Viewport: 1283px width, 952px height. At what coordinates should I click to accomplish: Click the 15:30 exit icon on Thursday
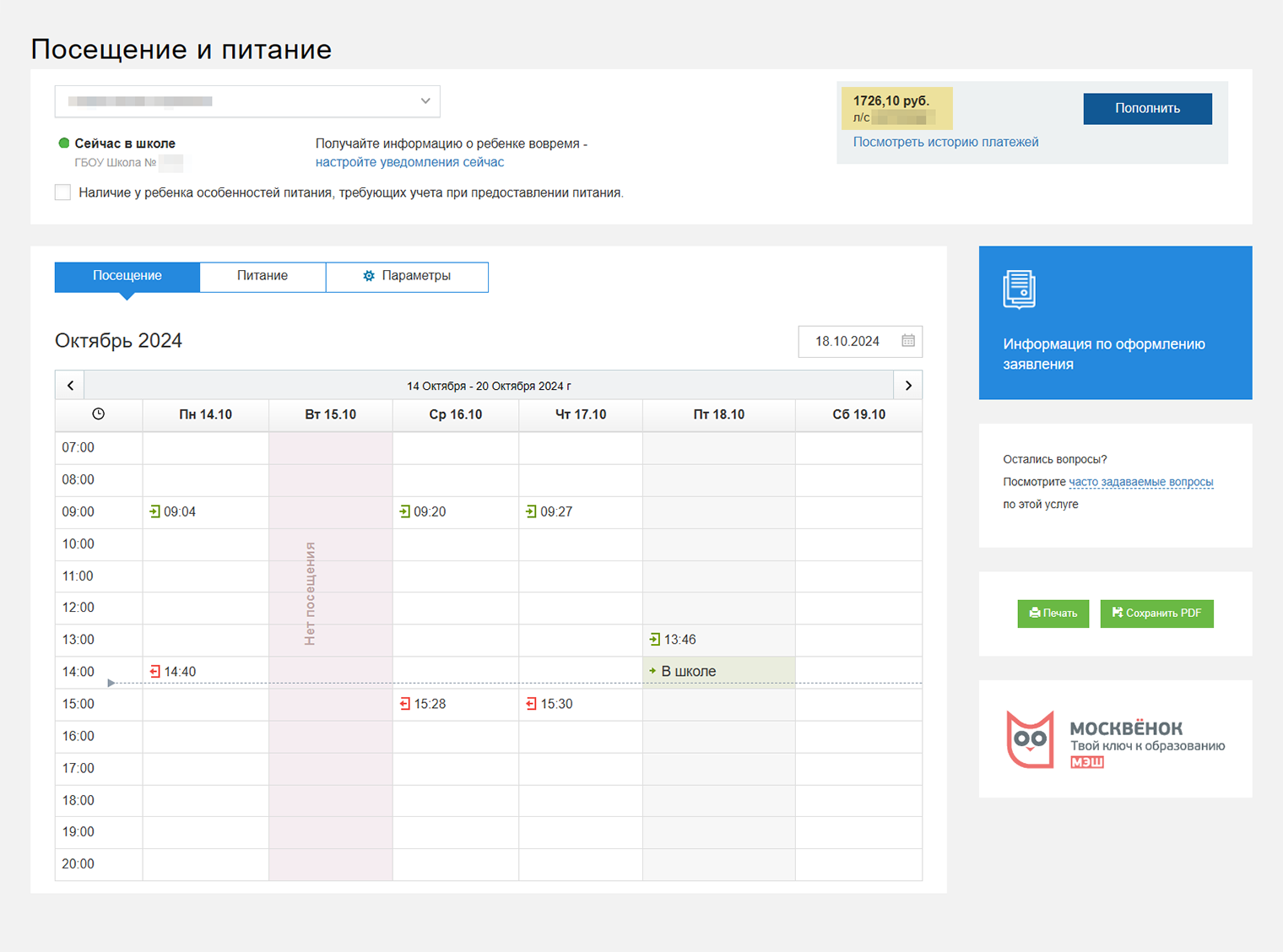(531, 704)
